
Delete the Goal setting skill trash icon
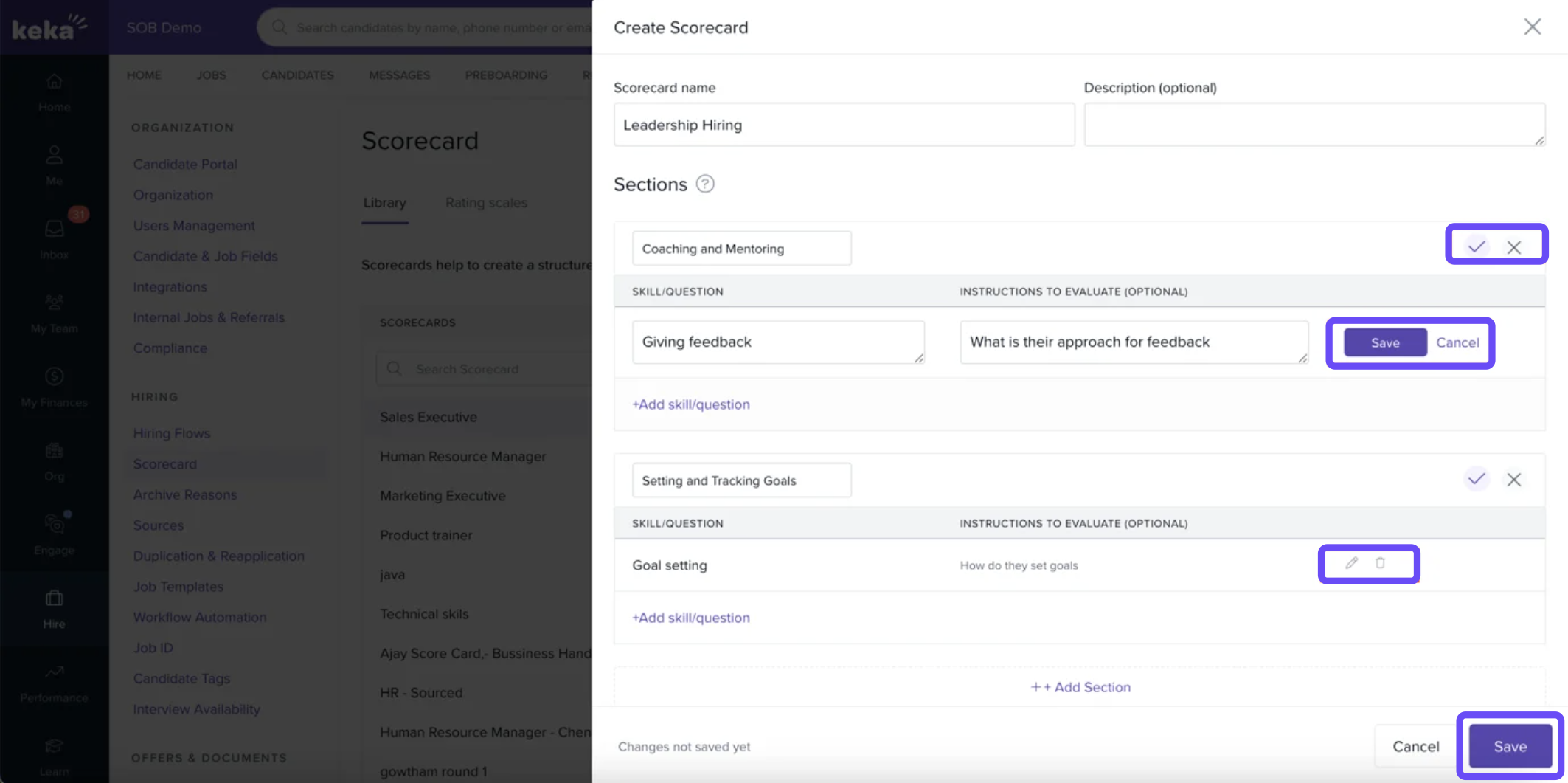click(1380, 563)
